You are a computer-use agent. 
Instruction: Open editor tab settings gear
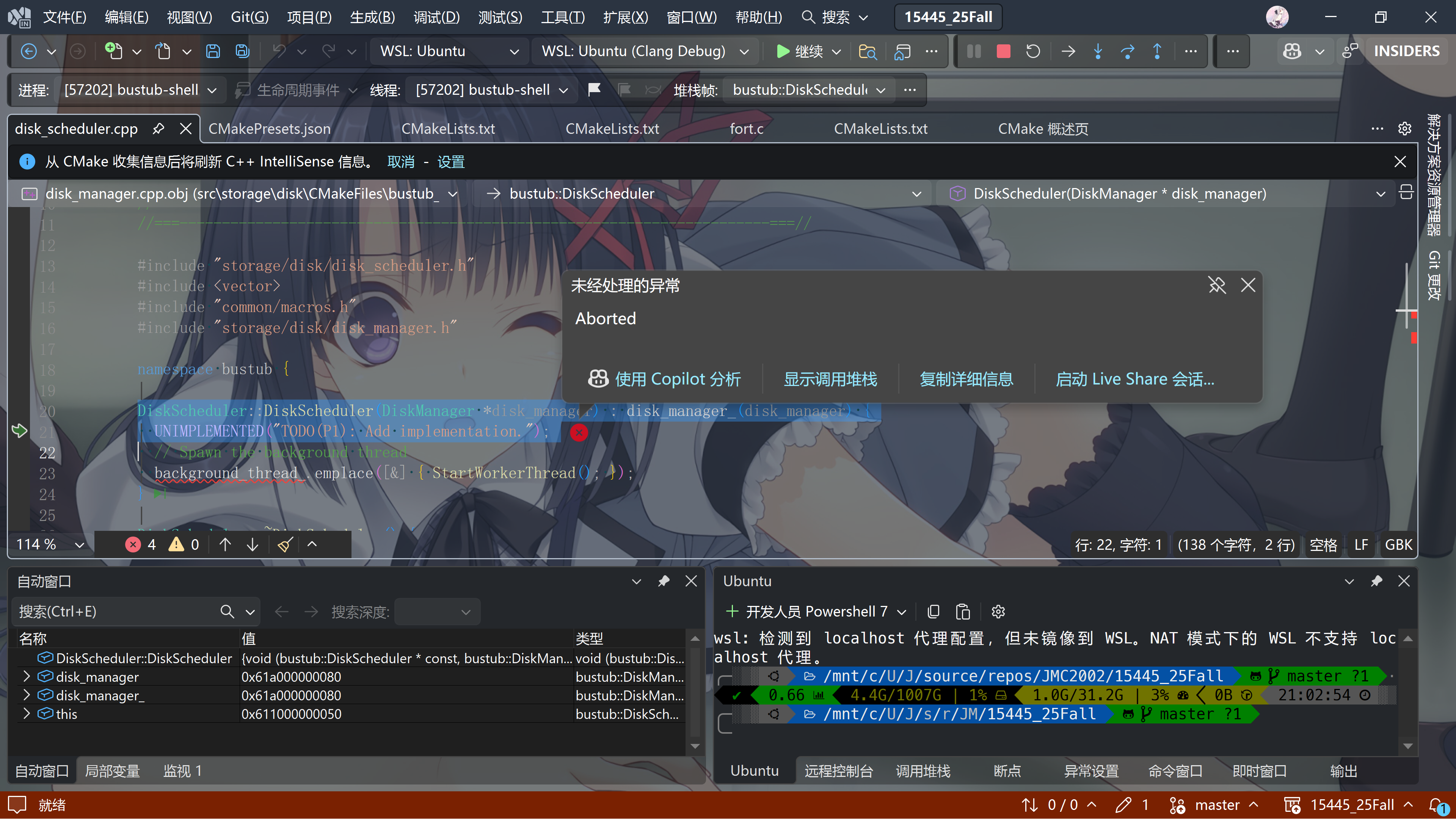click(1404, 129)
